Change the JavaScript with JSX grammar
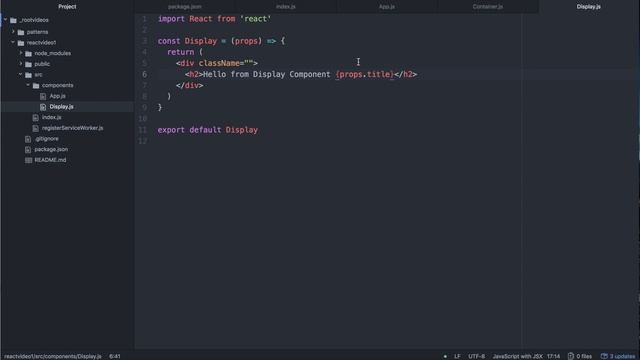The height and width of the screenshot is (360, 640). (518, 356)
